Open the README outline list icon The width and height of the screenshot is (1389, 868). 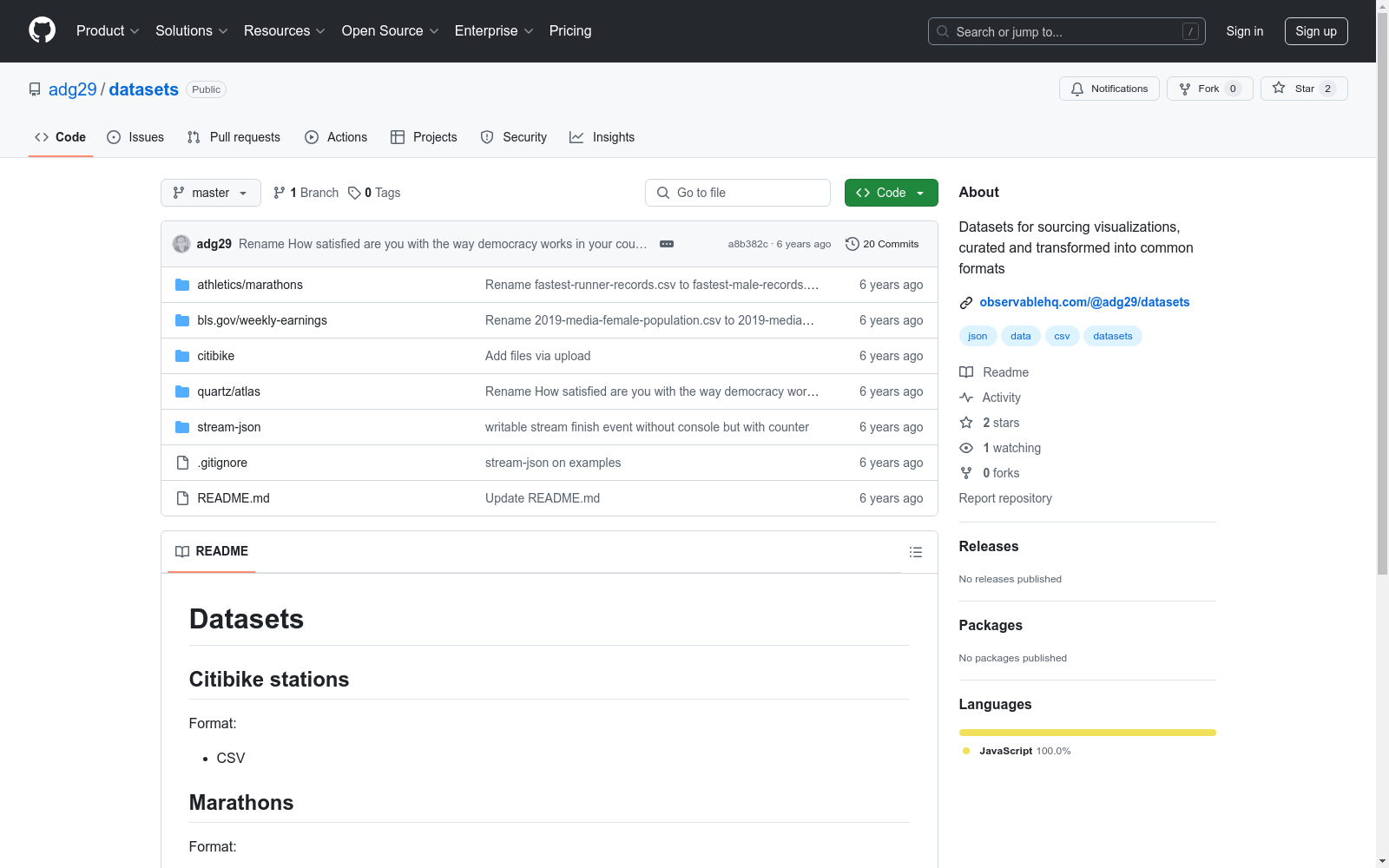point(915,552)
